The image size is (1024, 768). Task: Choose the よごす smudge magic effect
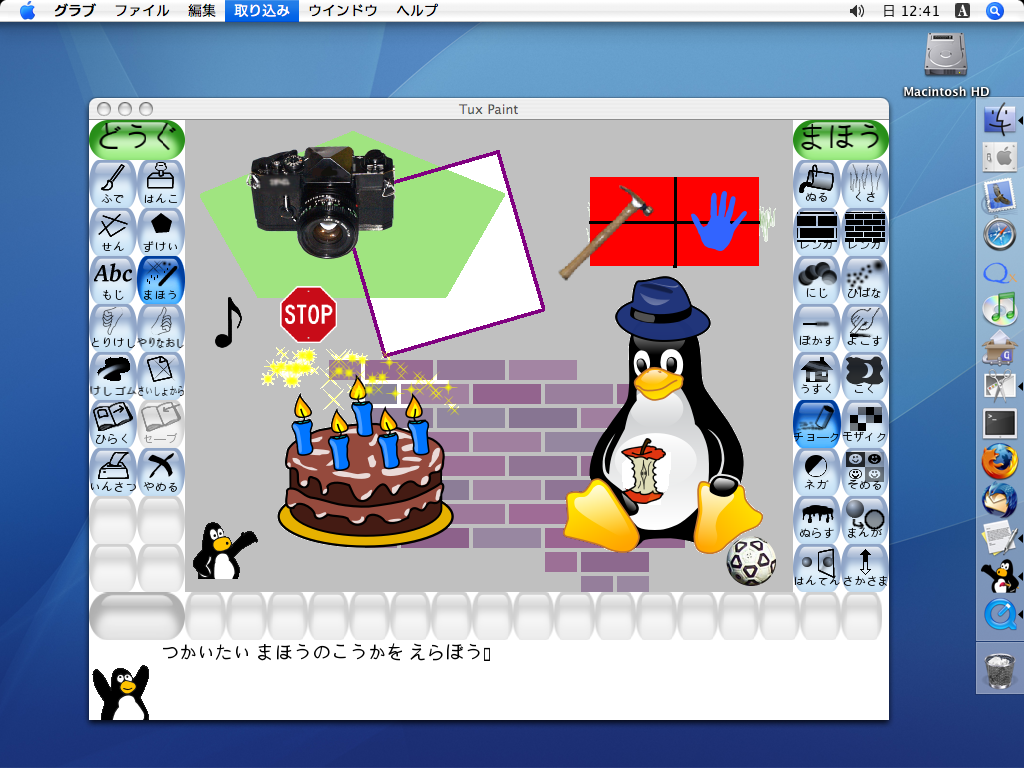coord(865,328)
